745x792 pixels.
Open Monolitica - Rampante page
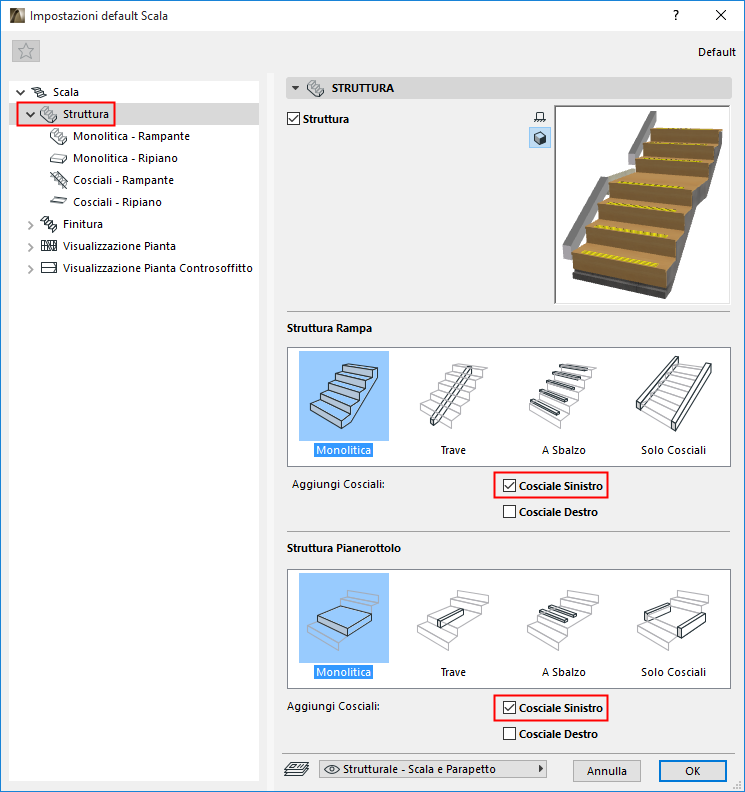(131, 136)
